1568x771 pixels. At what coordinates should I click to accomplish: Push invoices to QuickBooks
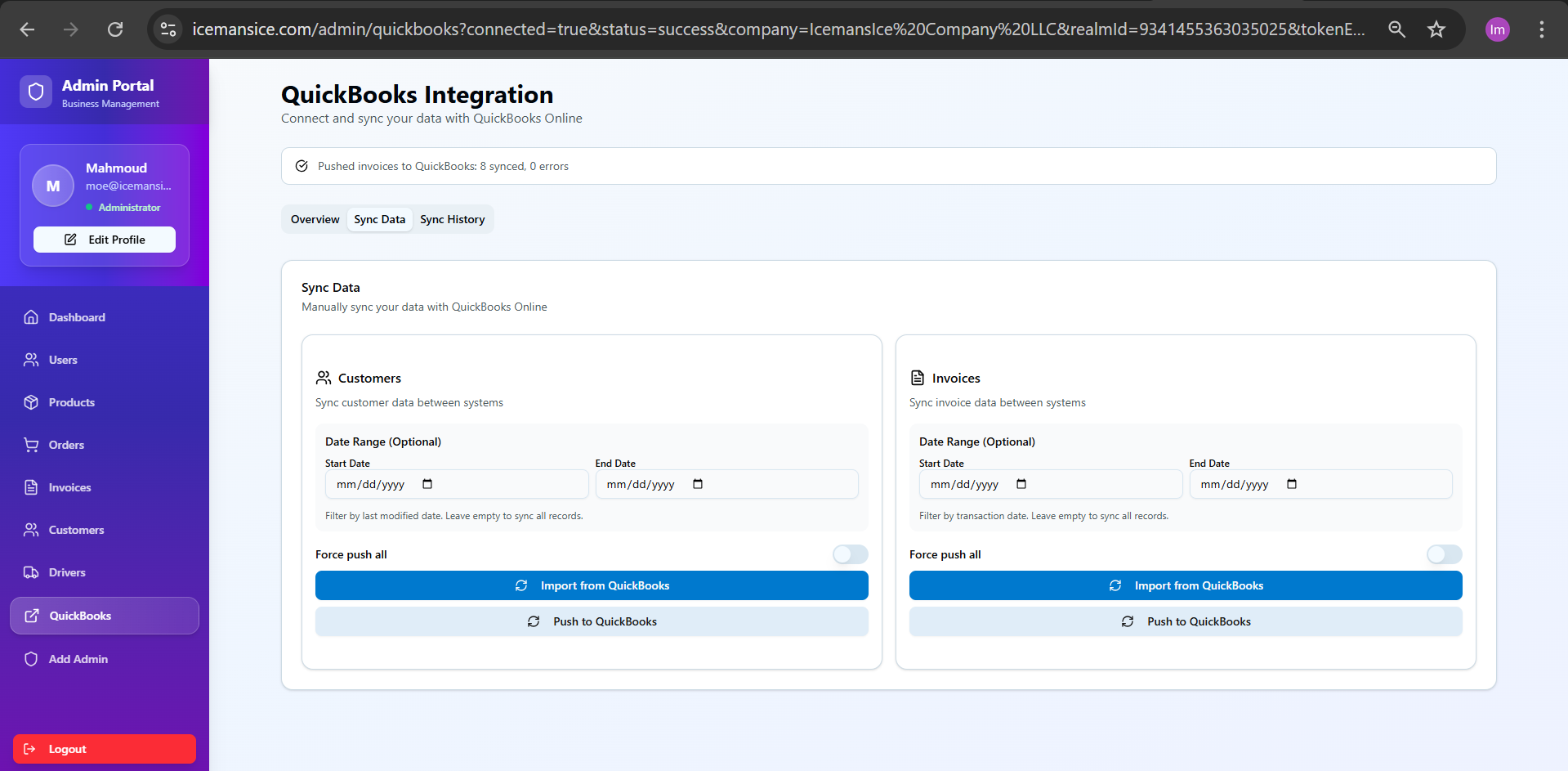click(x=1185, y=621)
